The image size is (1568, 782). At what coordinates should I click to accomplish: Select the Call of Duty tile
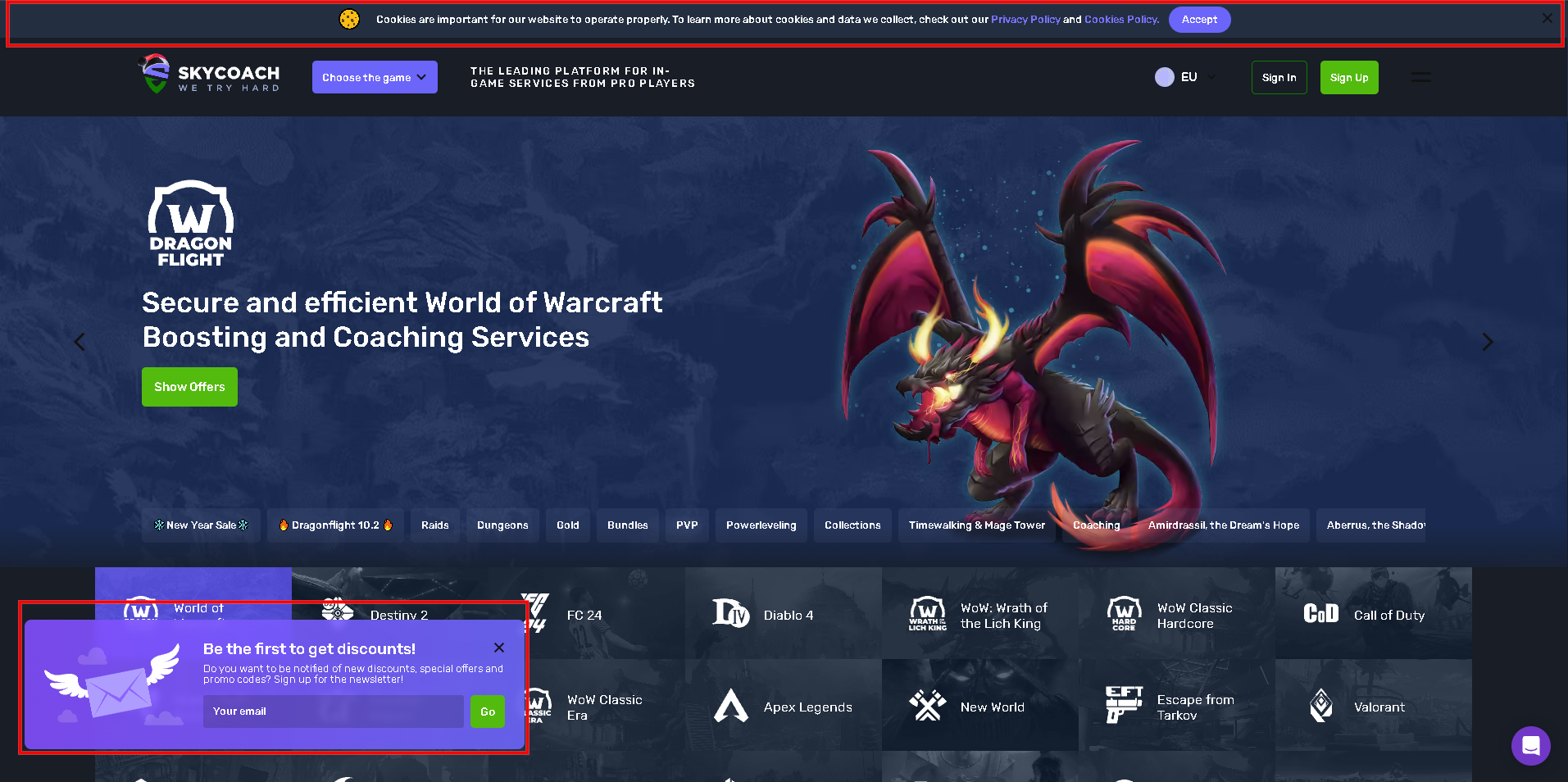pos(1373,615)
